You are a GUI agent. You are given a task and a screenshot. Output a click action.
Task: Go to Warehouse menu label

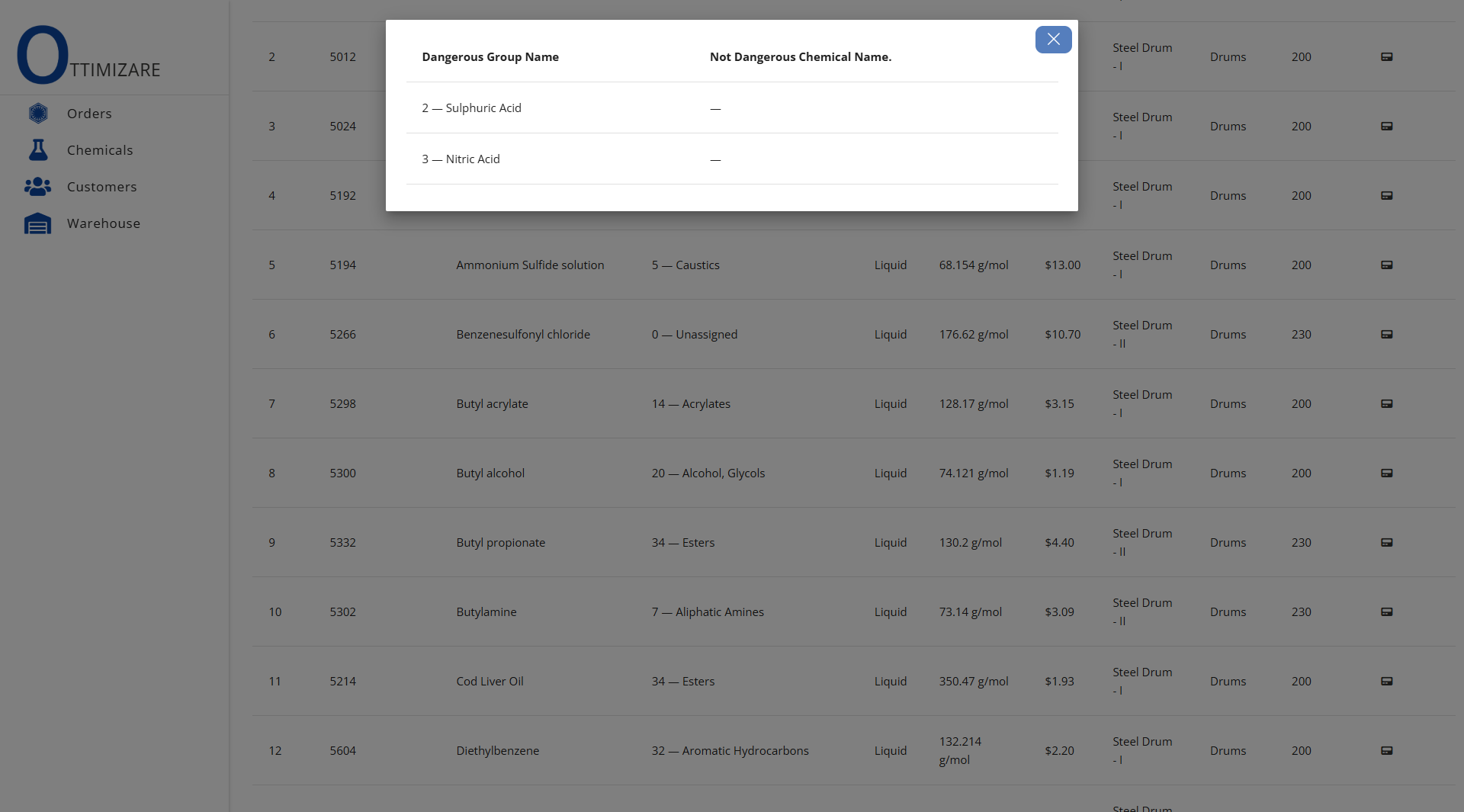104,223
